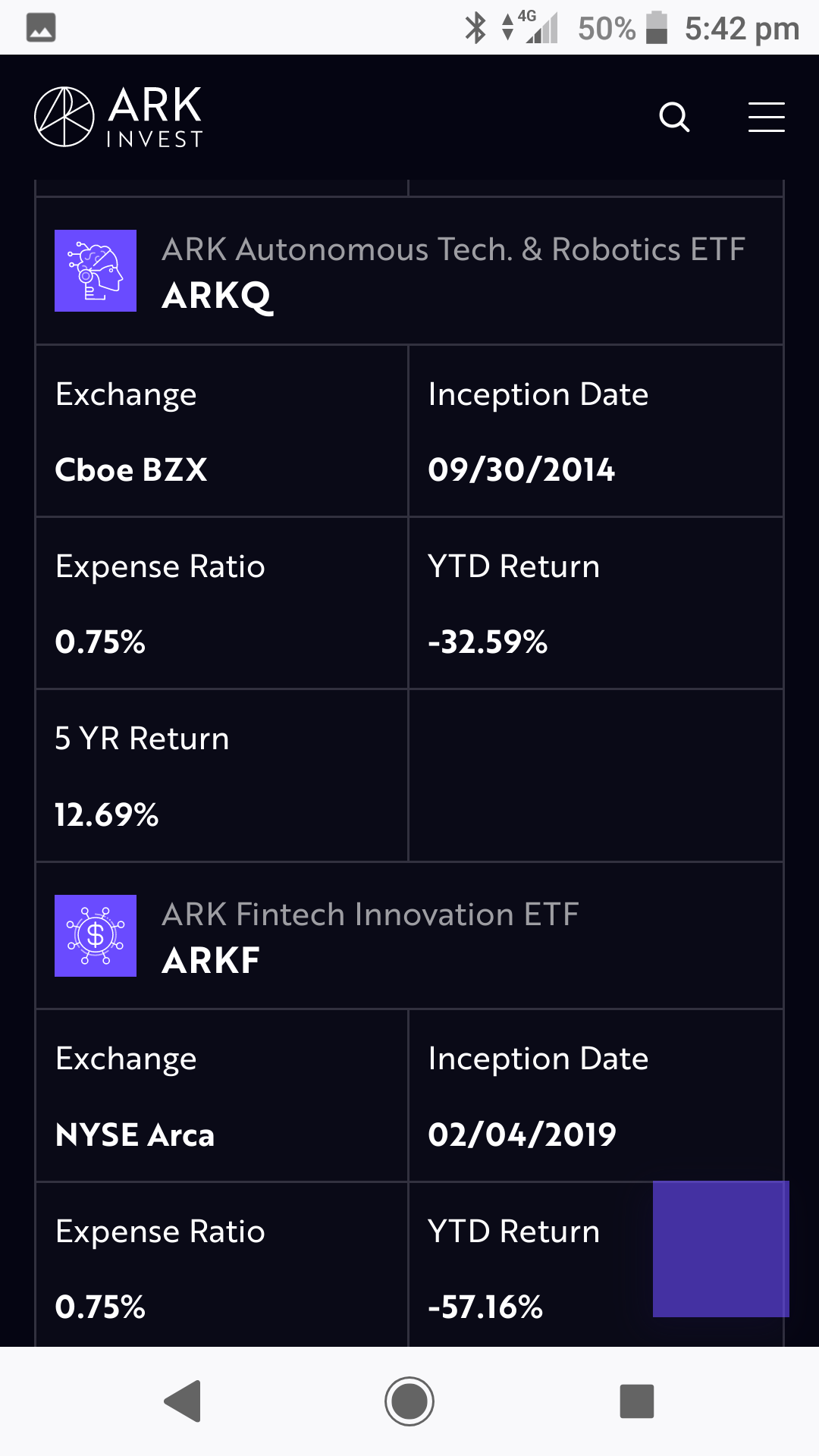819x1456 pixels.
Task: Open the search magnifier icon
Action: (x=674, y=117)
